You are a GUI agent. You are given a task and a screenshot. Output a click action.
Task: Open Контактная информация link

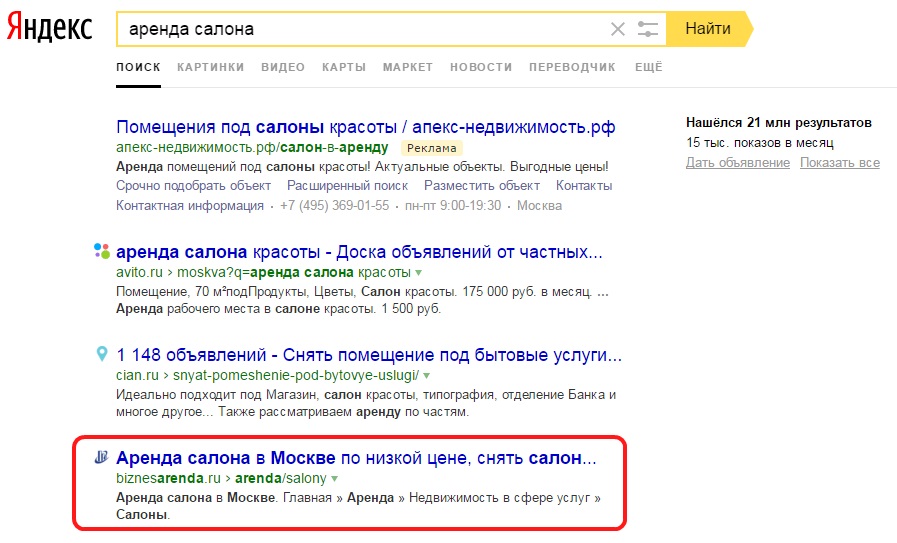[x=190, y=205]
